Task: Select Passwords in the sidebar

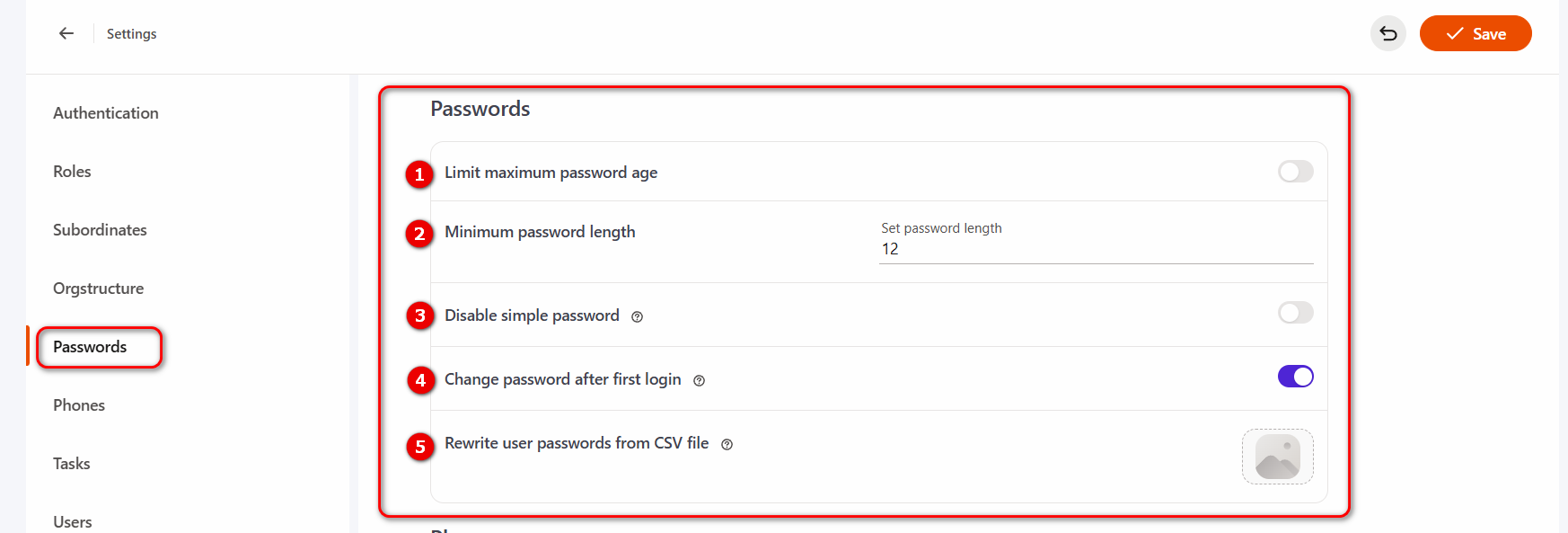Action: pyautogui.click(x=90, y=347)
